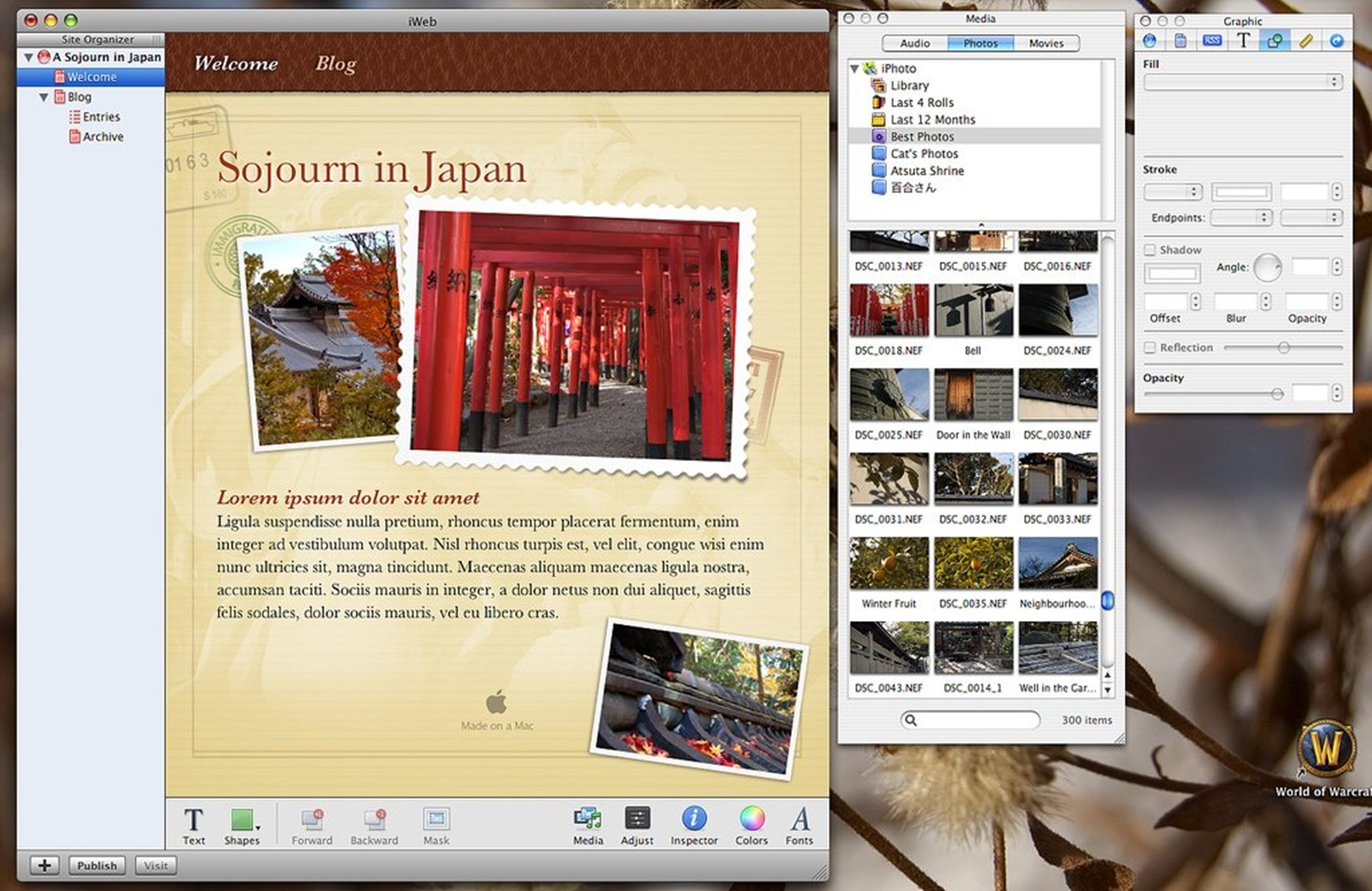Click the Publish button
1372x891 pixels.
point(97,865)
